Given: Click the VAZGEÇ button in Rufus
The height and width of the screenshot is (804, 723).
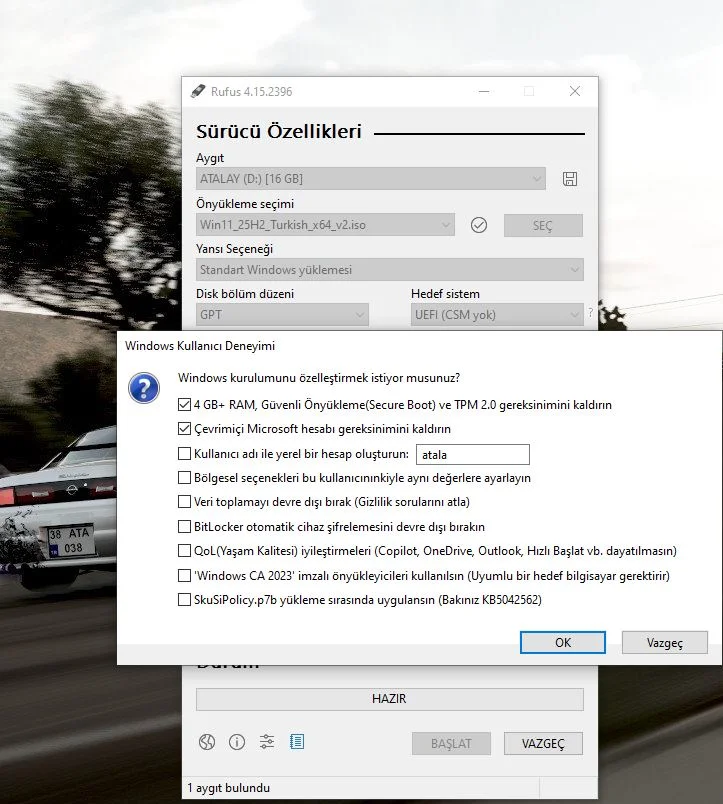Looking at the screenshot, I should coord(543,743).
